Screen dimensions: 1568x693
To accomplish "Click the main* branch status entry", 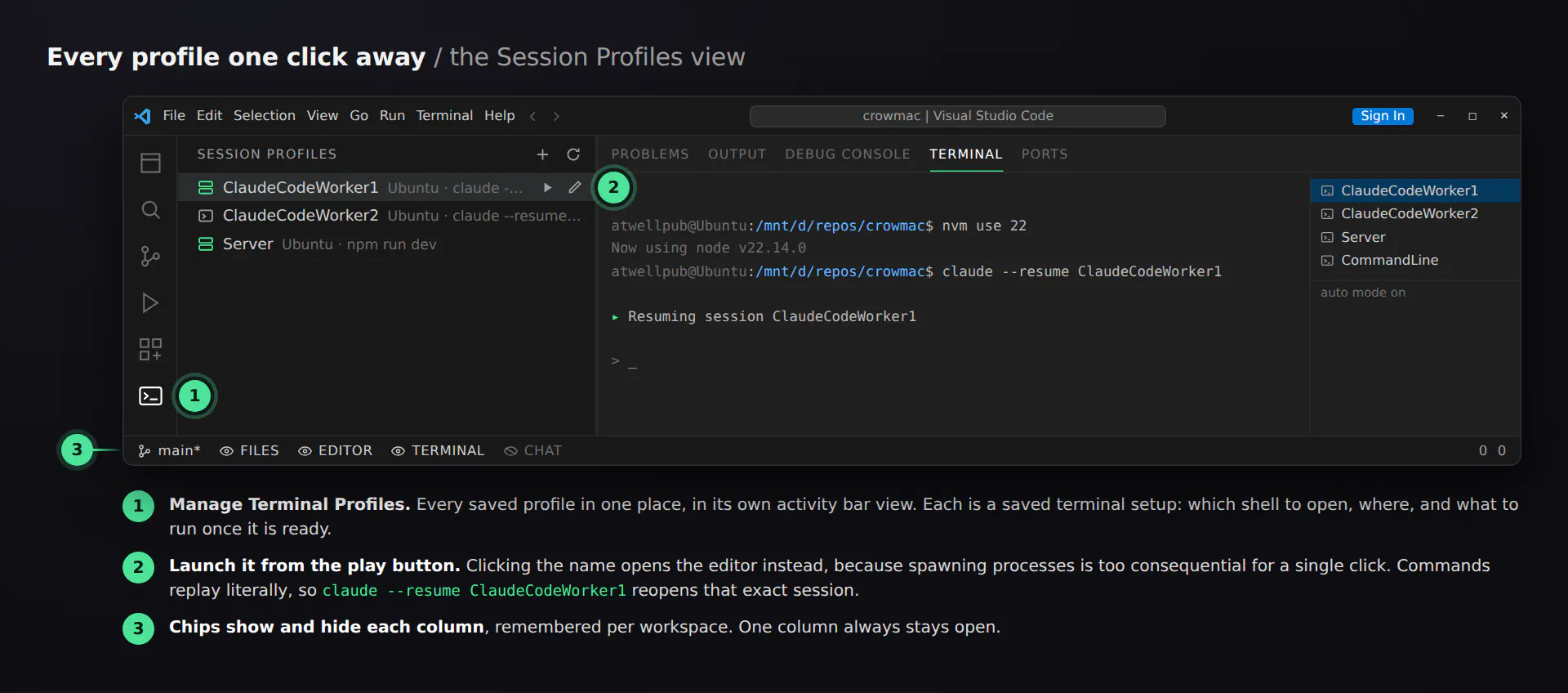I will tap(169, 451).
